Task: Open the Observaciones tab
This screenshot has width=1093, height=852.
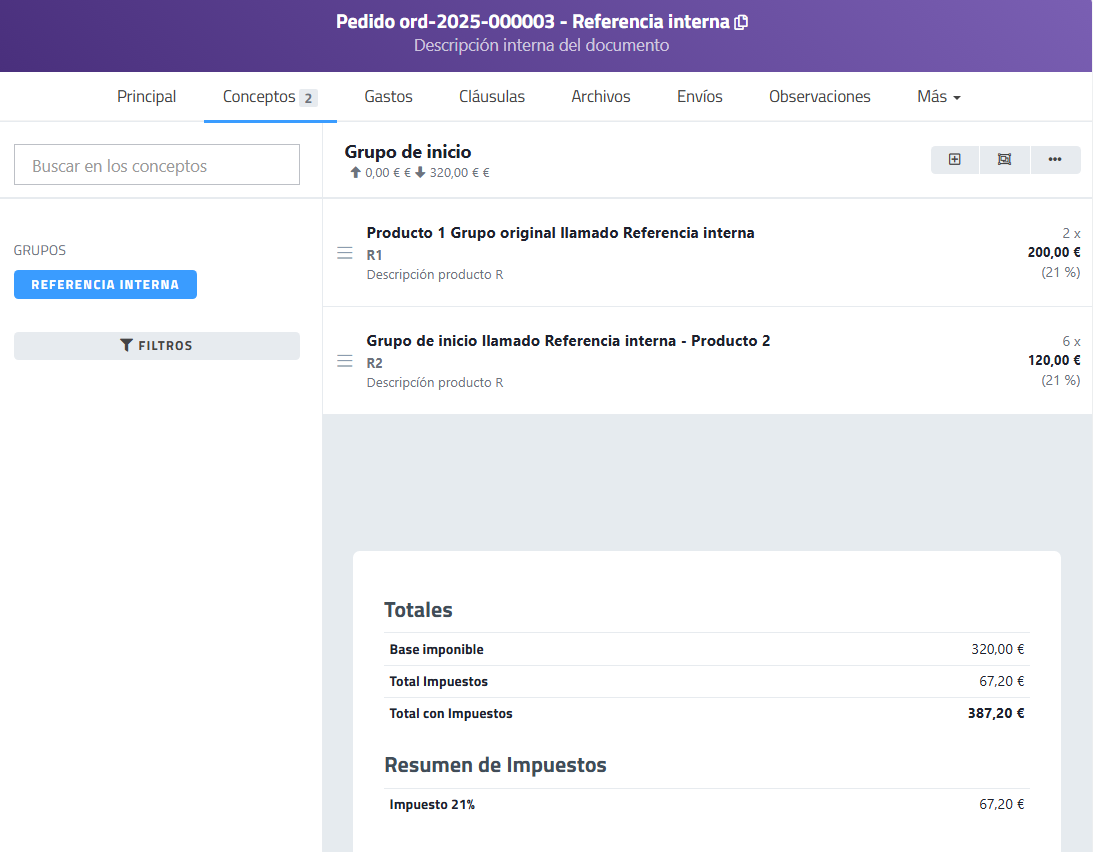Action: (819, 97)
